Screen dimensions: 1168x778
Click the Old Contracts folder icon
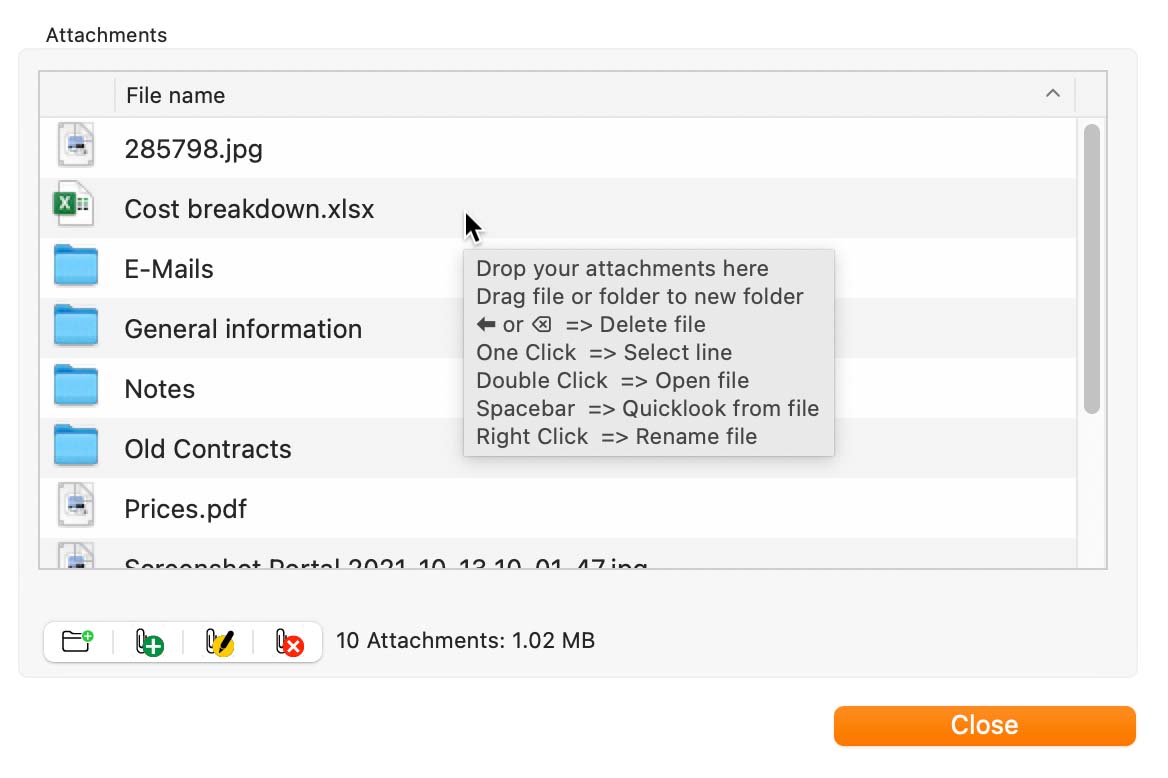coord(75,445)
